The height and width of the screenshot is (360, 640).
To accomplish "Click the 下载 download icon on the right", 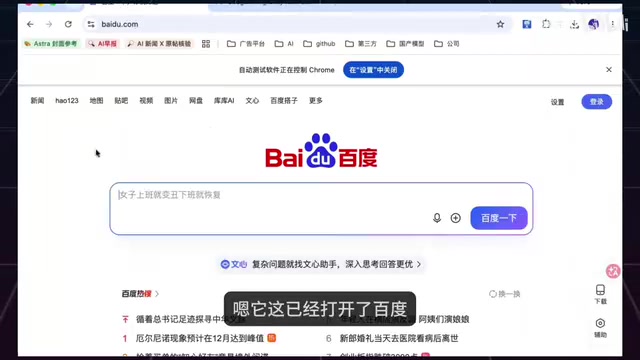I will tap(600, 294).
